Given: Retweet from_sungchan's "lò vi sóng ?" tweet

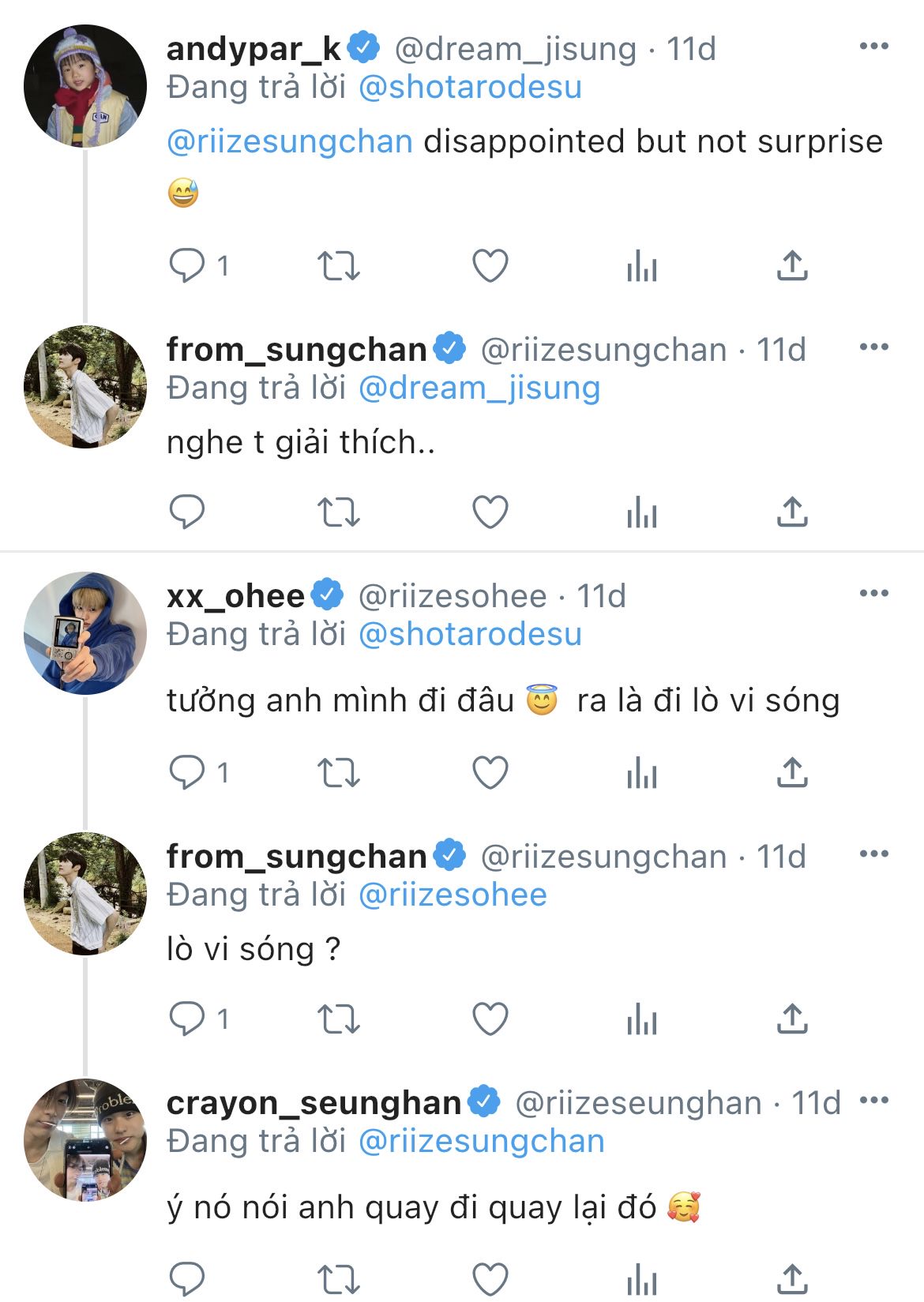Looking at the screenshot, I should [338, 1019].
